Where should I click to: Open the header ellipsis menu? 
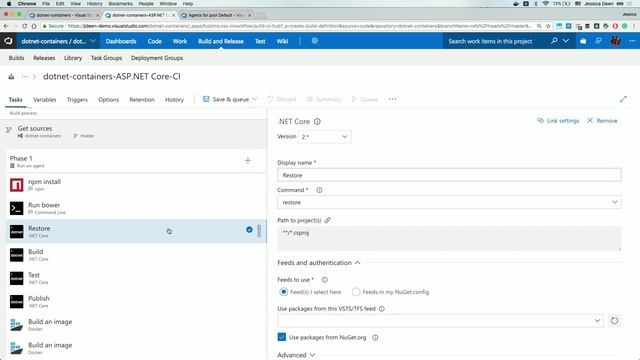(632, 41)
